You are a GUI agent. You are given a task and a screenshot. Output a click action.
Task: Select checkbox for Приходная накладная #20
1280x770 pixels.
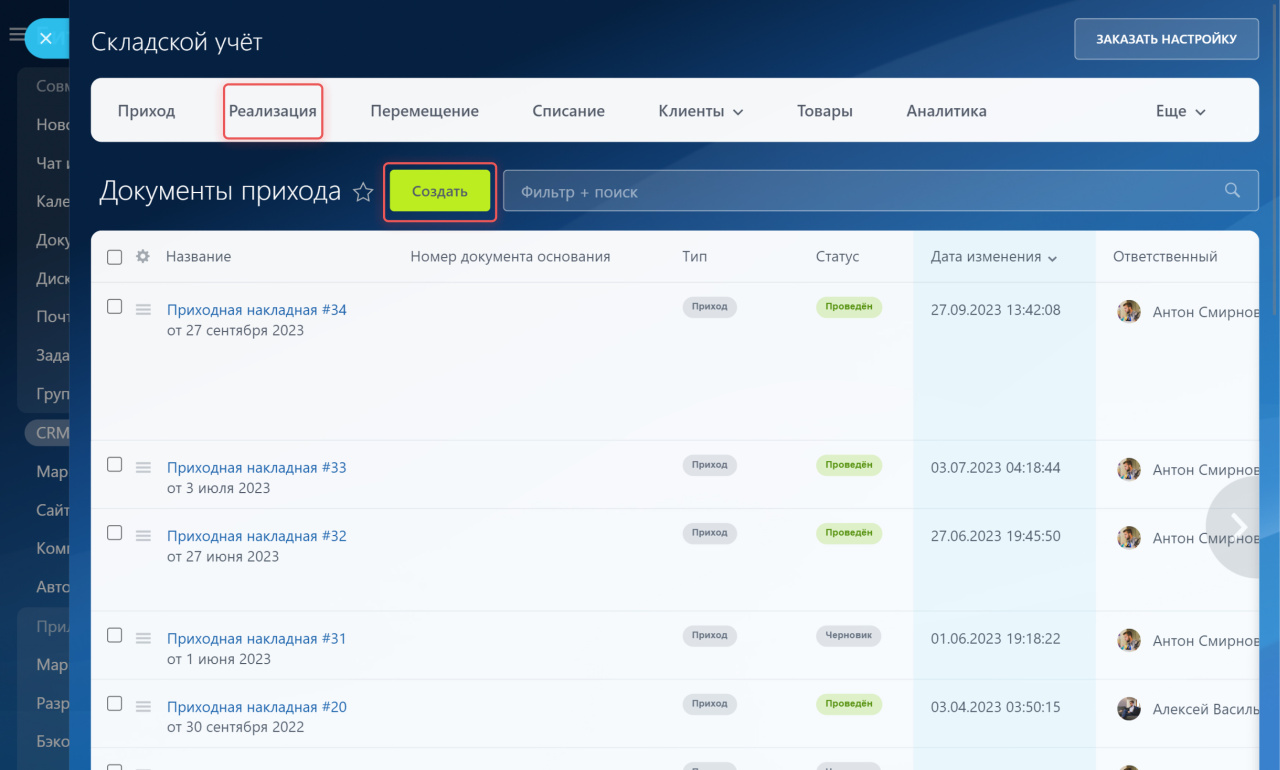(x=114, y=704)
